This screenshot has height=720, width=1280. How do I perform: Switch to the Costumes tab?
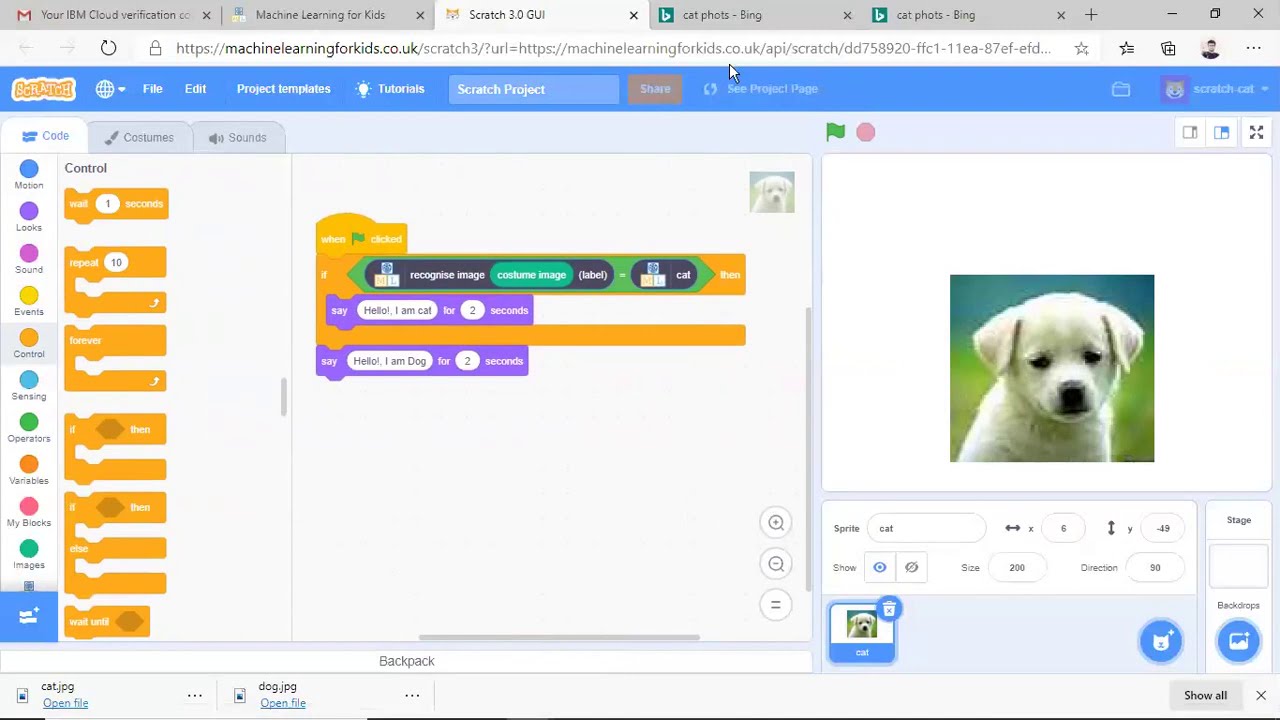(138, 137)
